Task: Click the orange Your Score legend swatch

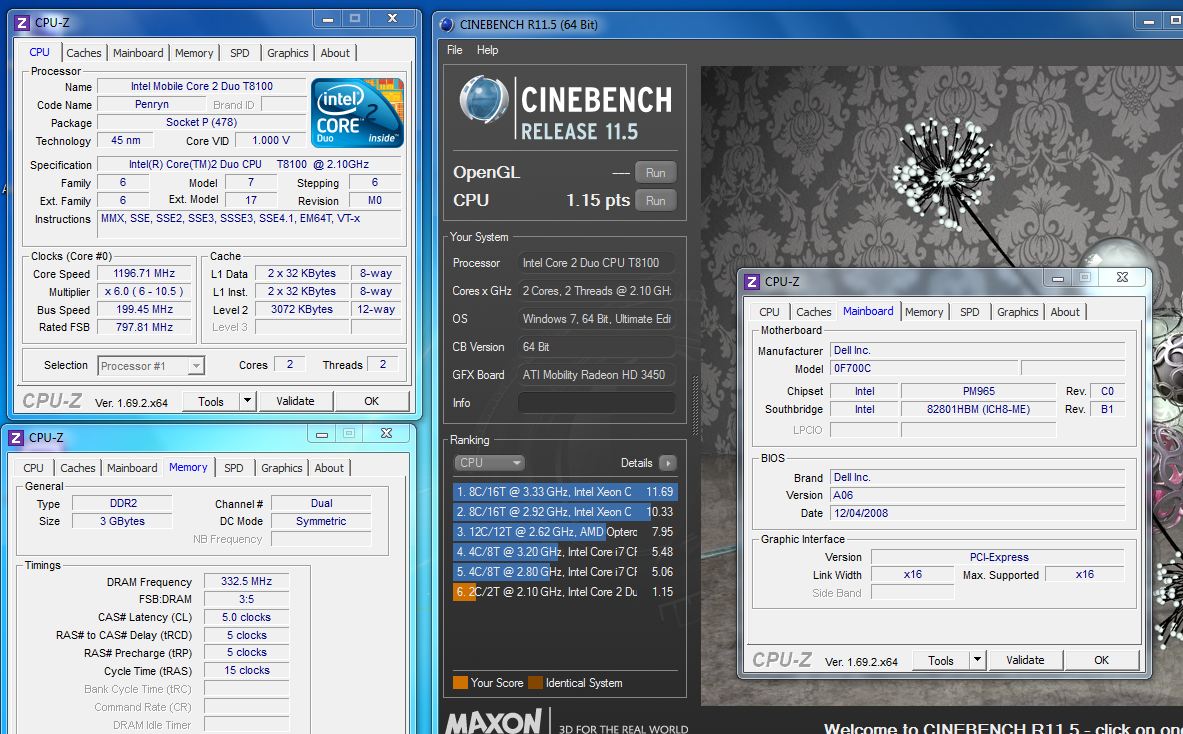Action: [460, 683]
